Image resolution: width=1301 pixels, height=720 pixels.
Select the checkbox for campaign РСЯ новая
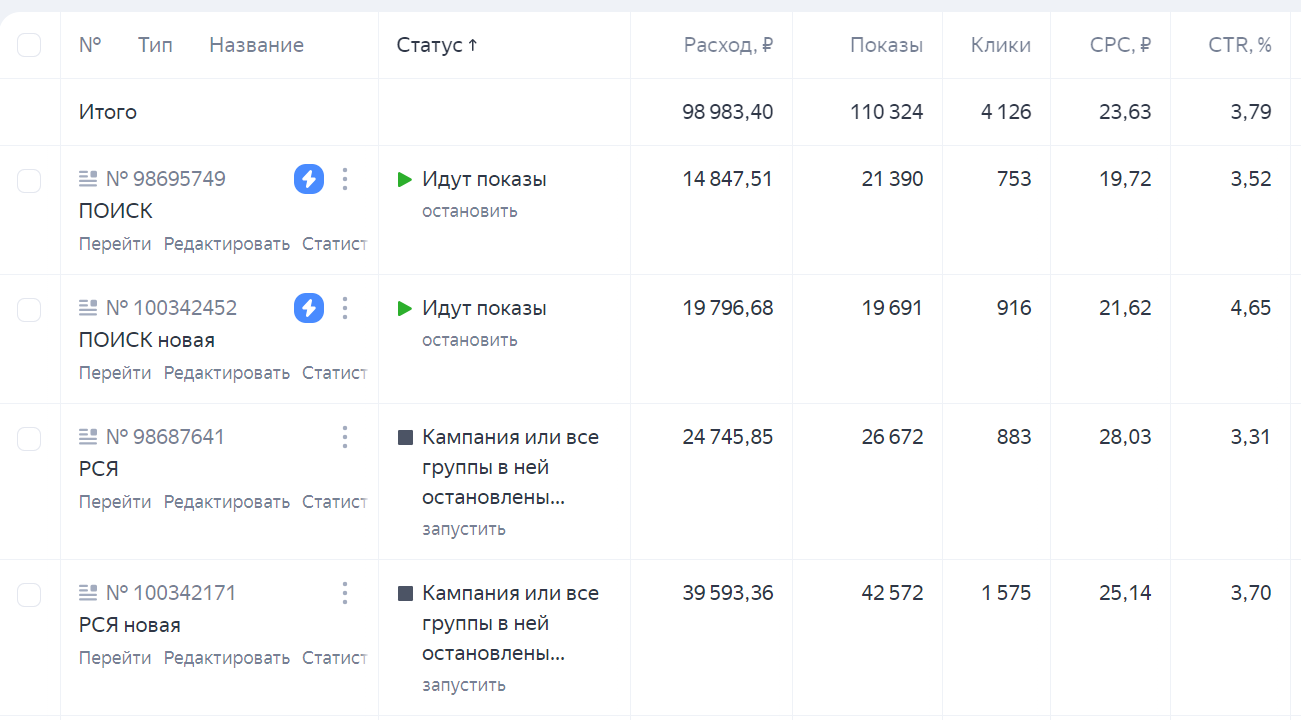coord(30,595)
